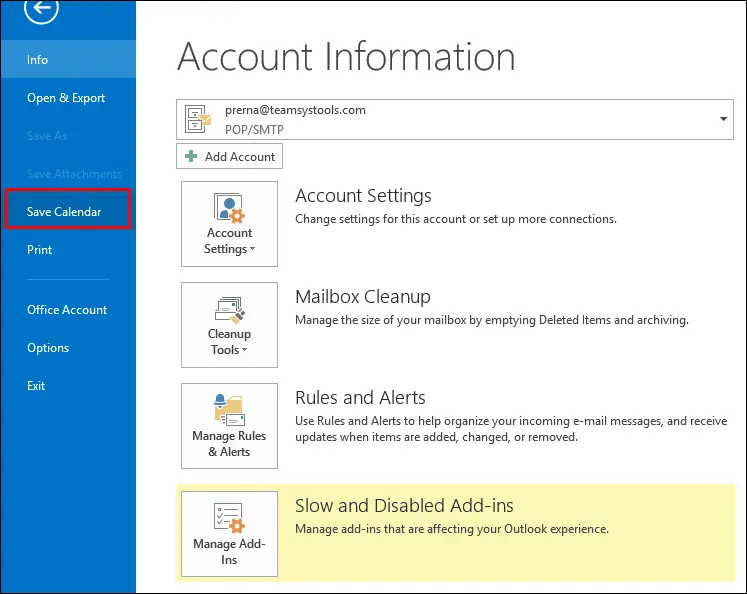
Task: Open the Office Account page
Action: pyautogui.click(x=67, y=310)
